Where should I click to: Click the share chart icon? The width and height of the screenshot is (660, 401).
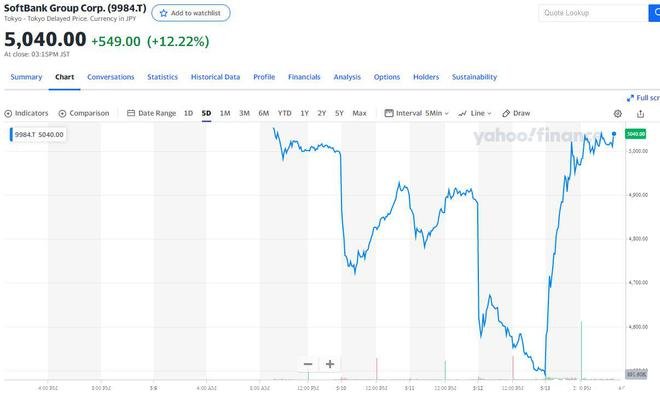[640, 114]
